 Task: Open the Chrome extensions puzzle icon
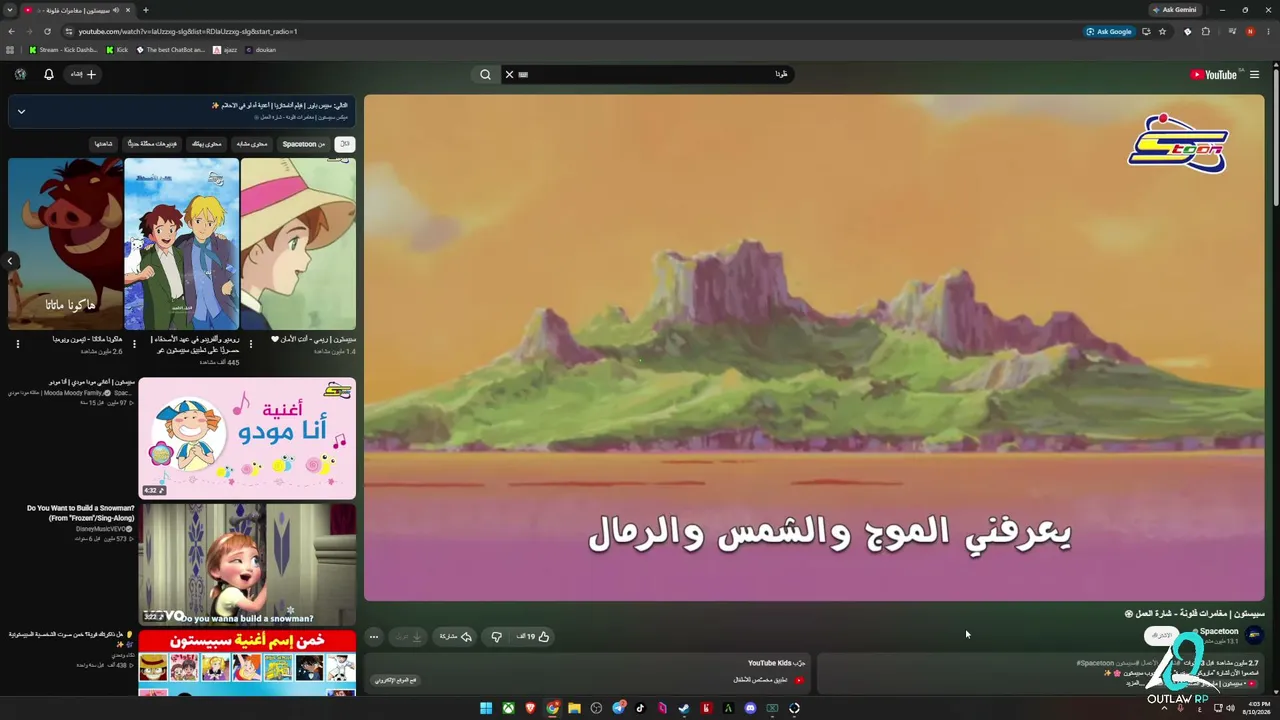coord(1206,31)
